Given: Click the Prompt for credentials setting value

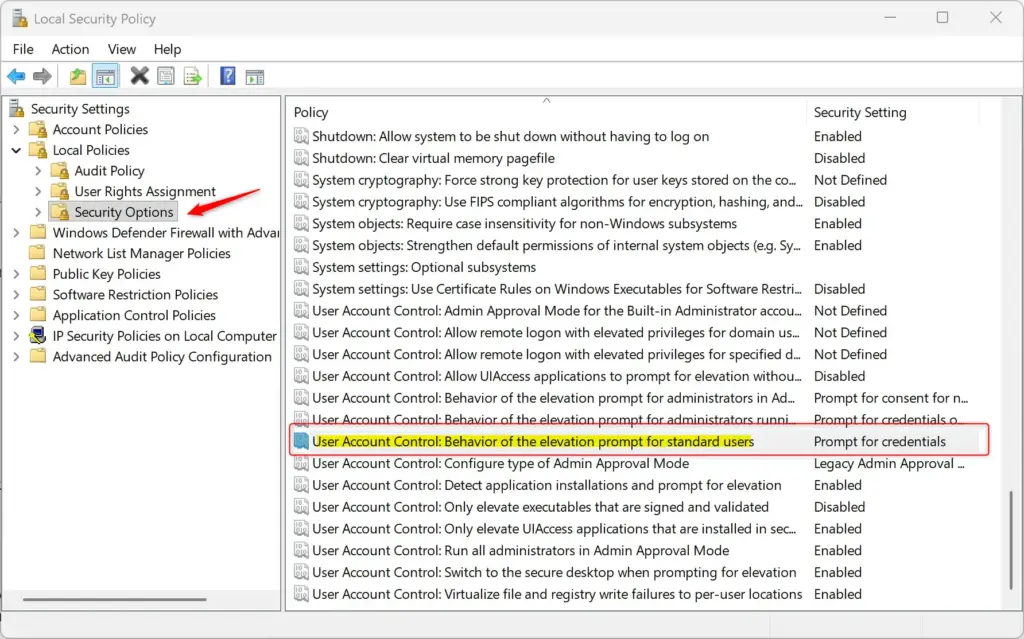Looking at the screenshot, I should point(879,441).
